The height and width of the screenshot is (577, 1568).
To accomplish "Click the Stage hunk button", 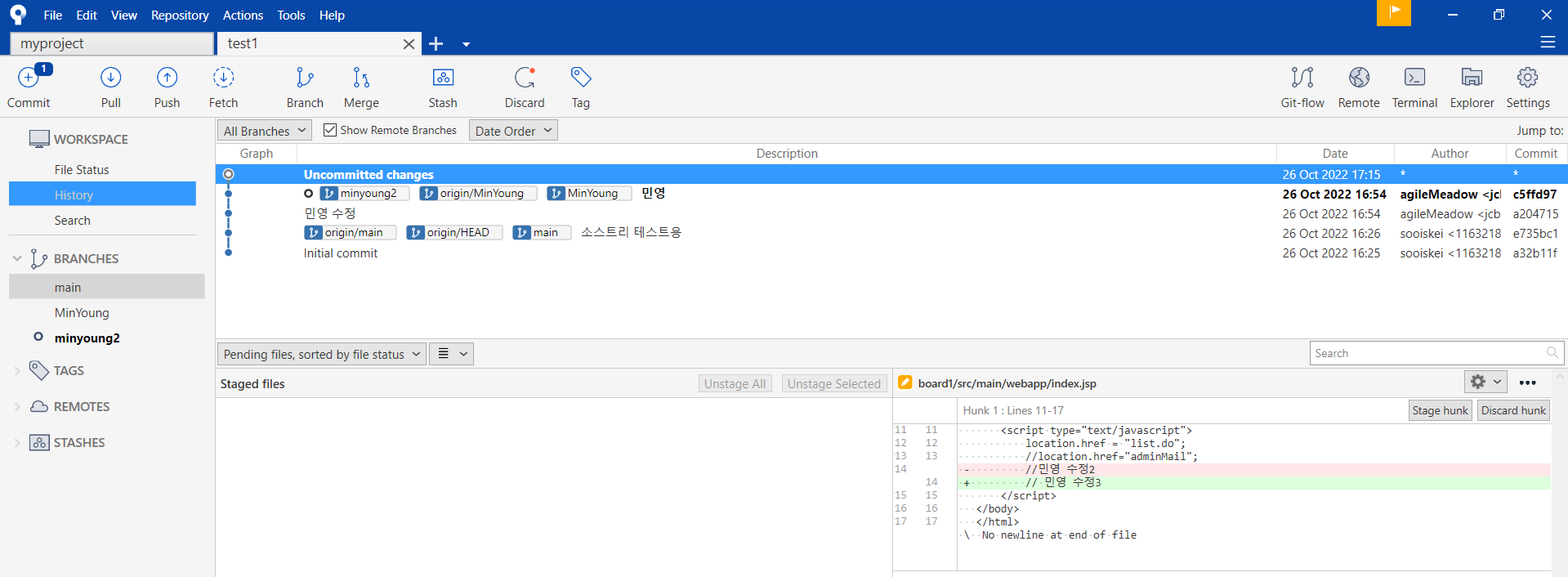I will tap(1440, 410).
